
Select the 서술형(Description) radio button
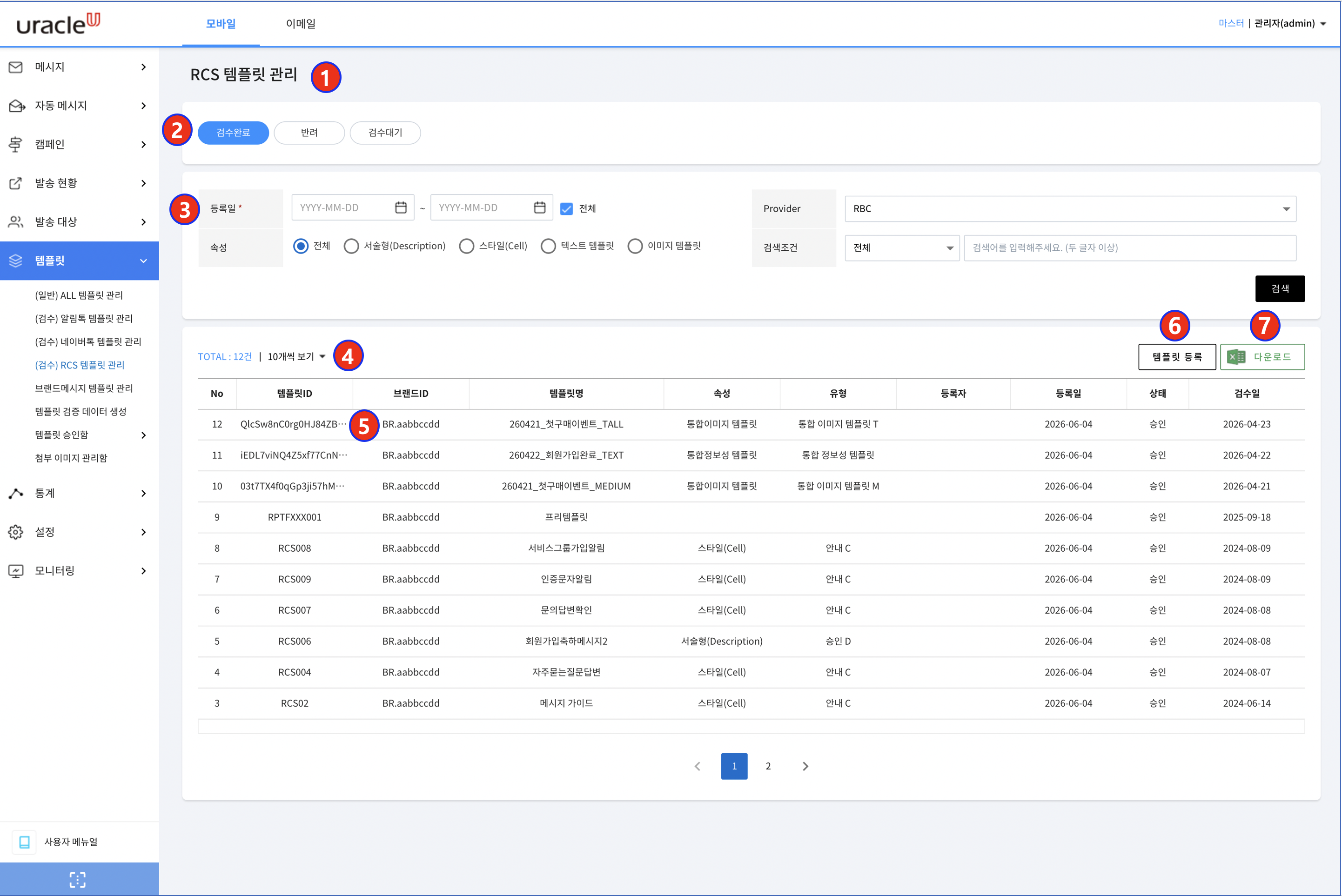[x=351, y=246]
